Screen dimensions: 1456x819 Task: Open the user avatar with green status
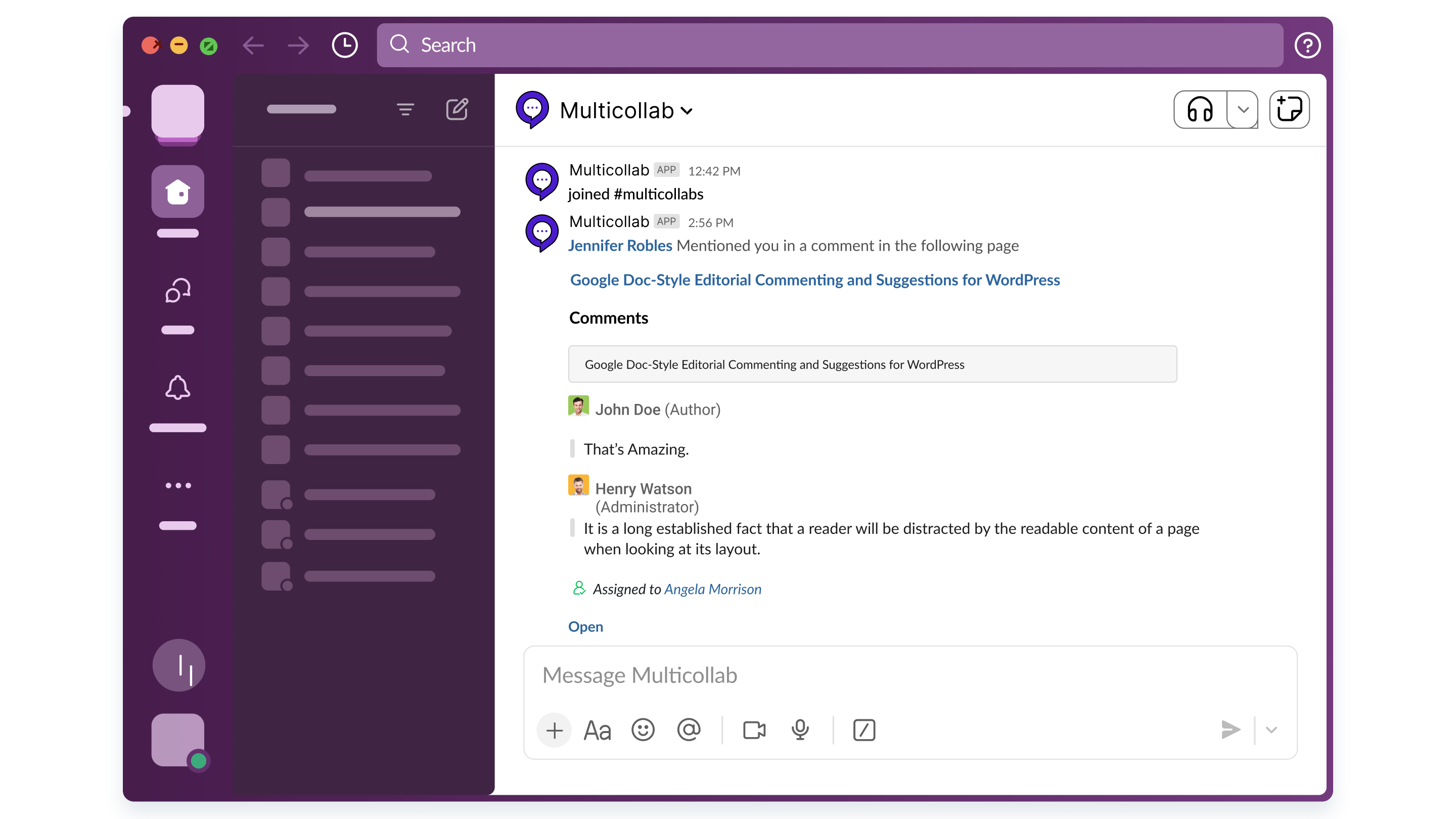click(178, 741)
